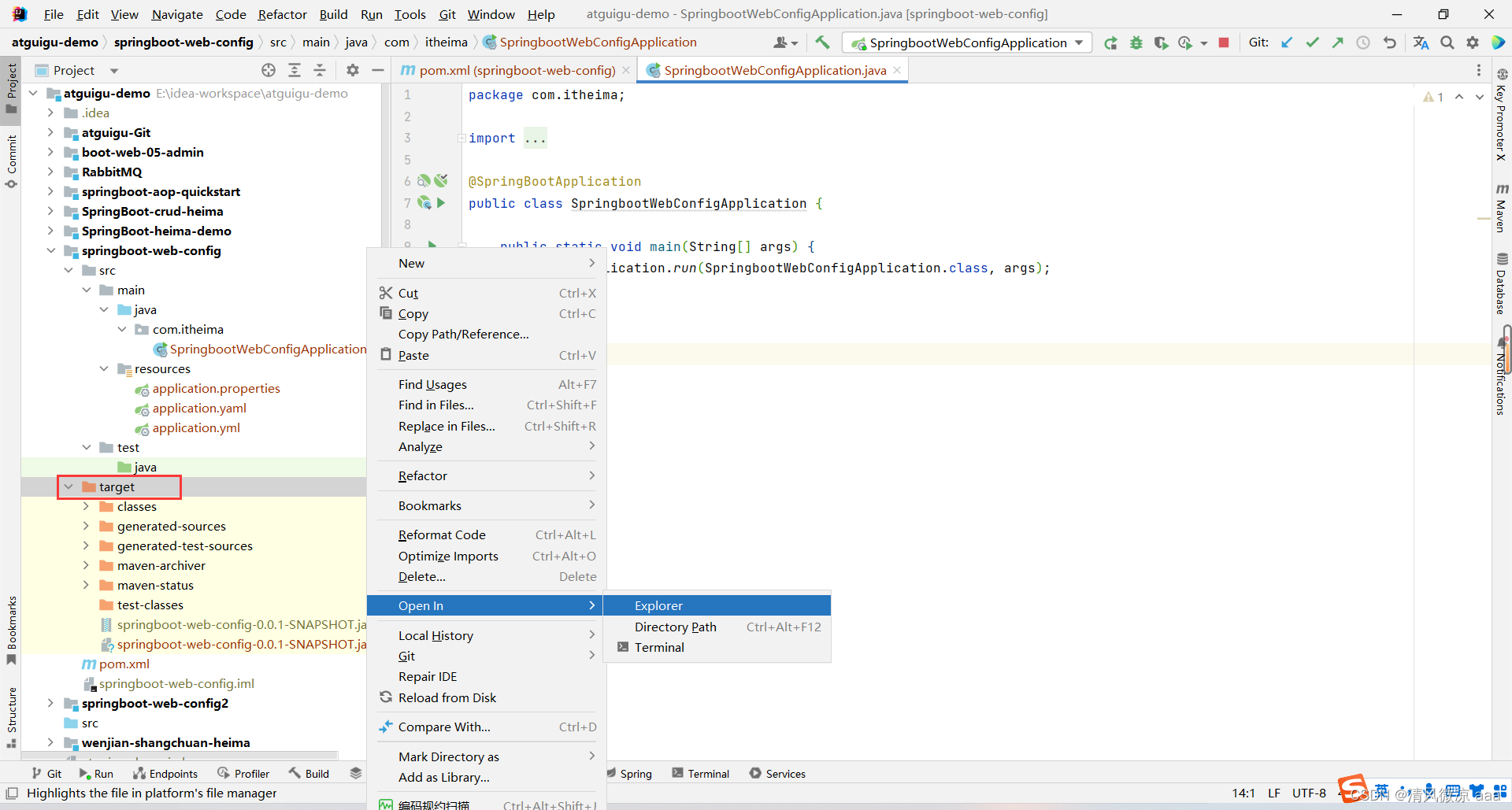Screen dimensions: 1512x810
Task: Click the 14:1 caret position indicator
Action: [x=1243, y=793]
